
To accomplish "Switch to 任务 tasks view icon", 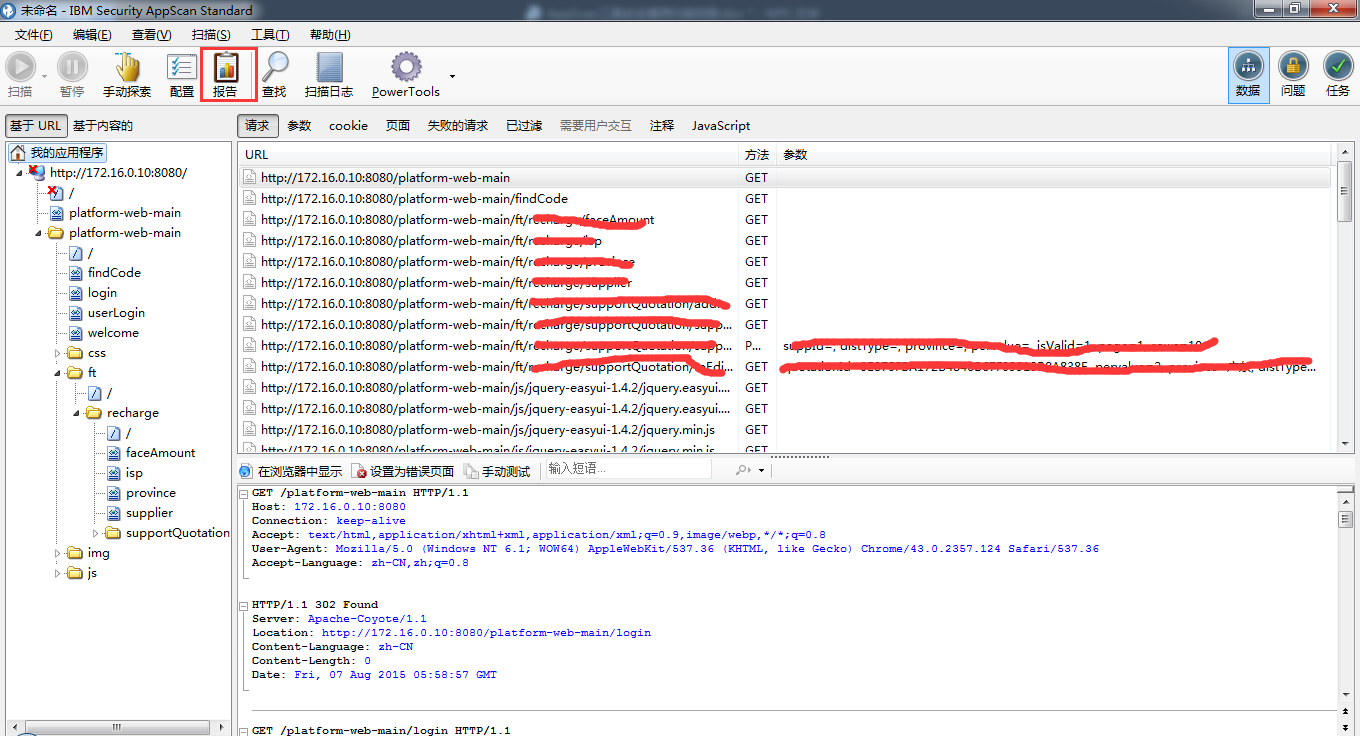I will tap(1338, 66).
